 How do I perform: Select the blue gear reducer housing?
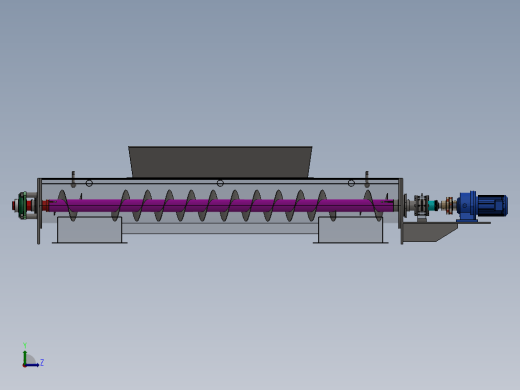pos(467,206)
